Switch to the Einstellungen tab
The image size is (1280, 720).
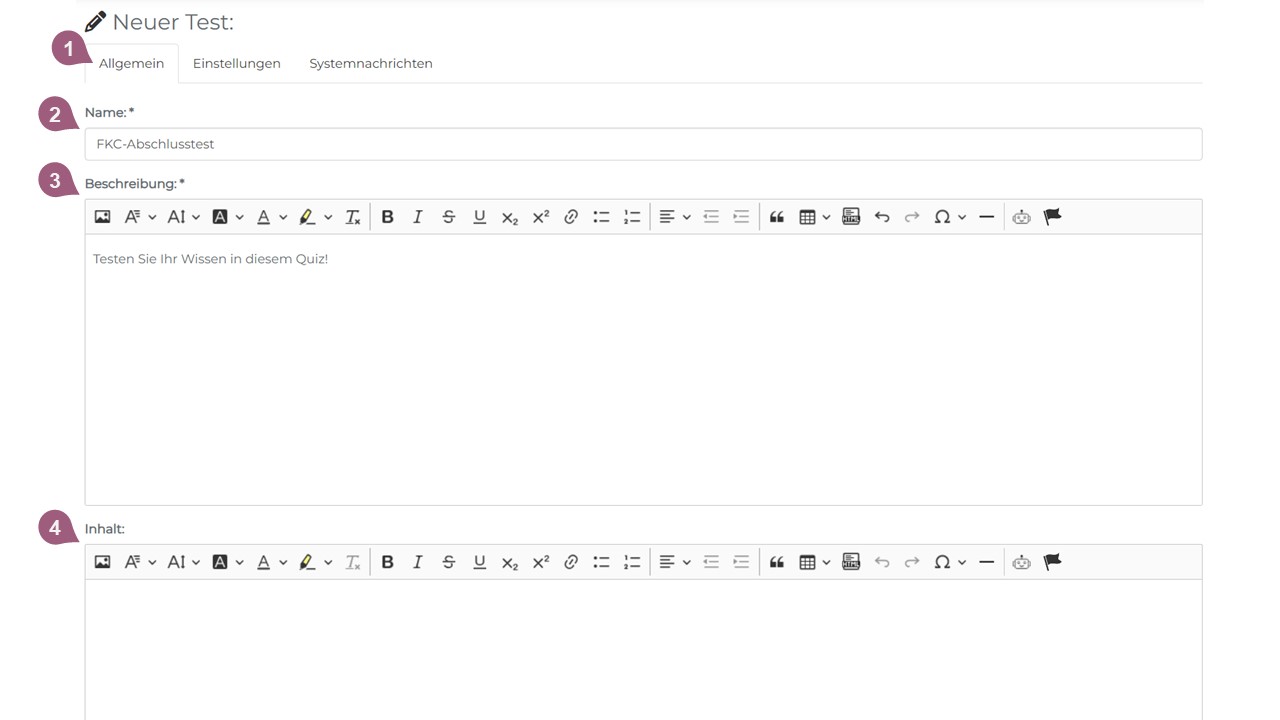[x=236, y=63]
